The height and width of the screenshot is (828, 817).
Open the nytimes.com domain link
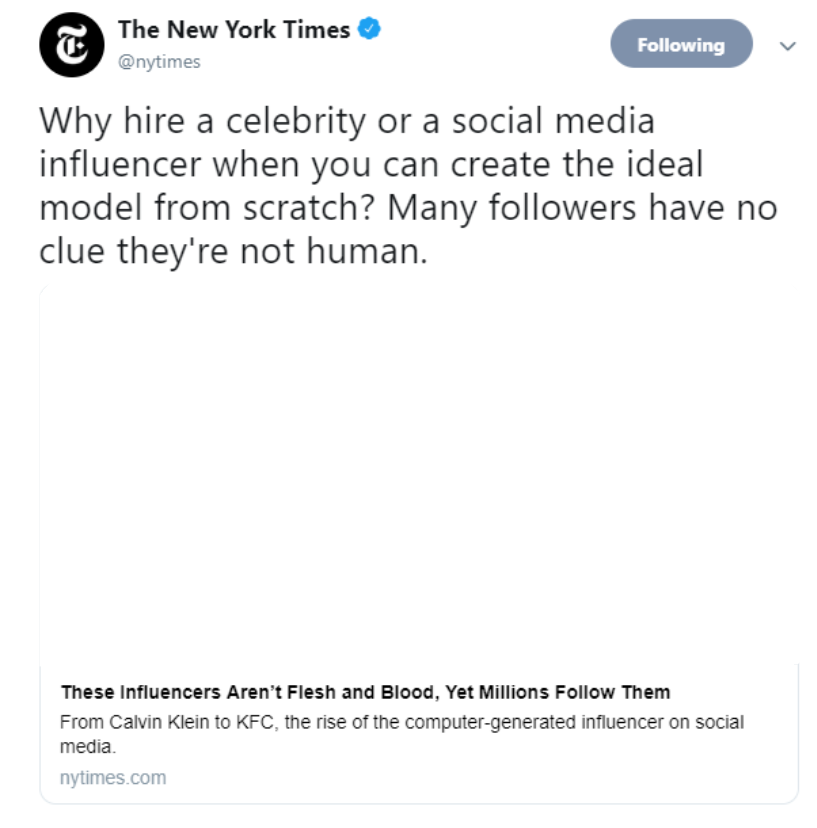click(113, 777)
